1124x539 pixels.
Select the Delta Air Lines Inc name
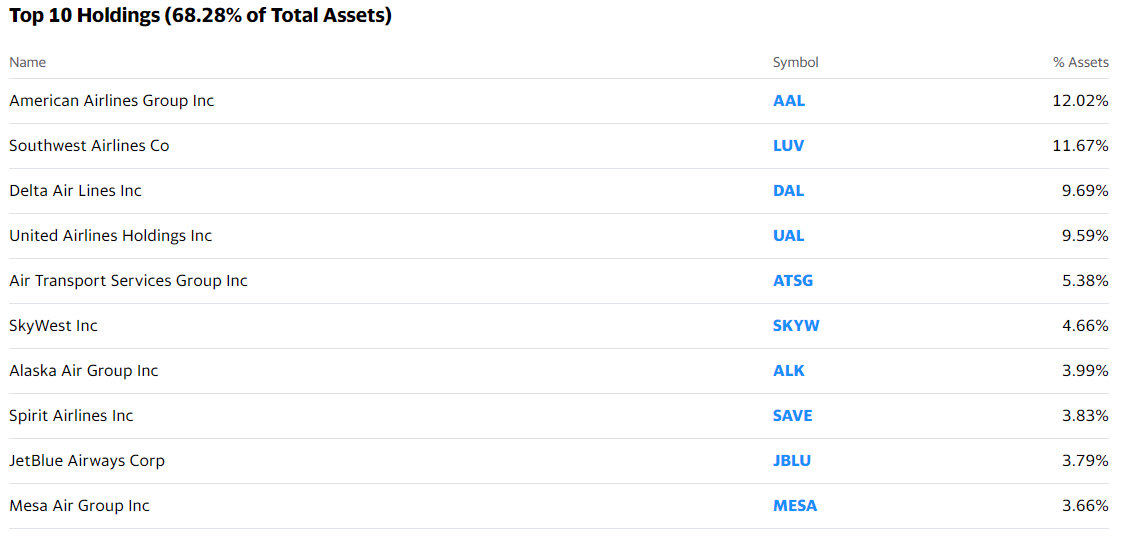pyautogui.click(x=75, y=191)
